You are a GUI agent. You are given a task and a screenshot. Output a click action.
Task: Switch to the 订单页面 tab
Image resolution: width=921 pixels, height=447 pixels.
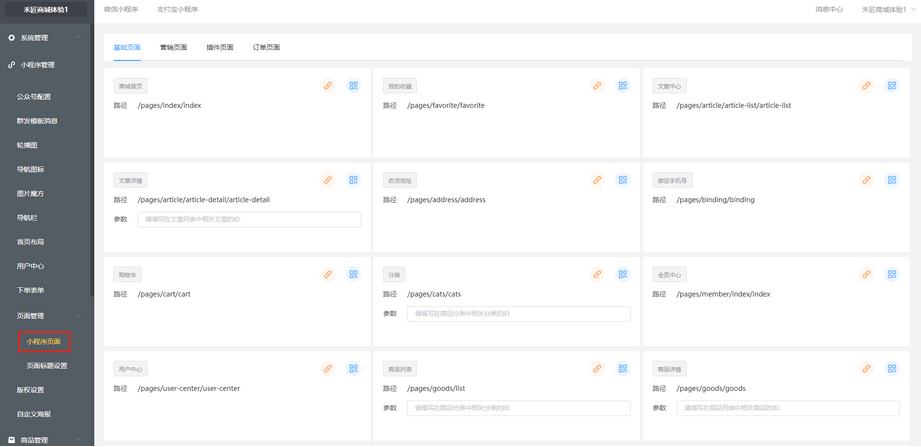266,47
